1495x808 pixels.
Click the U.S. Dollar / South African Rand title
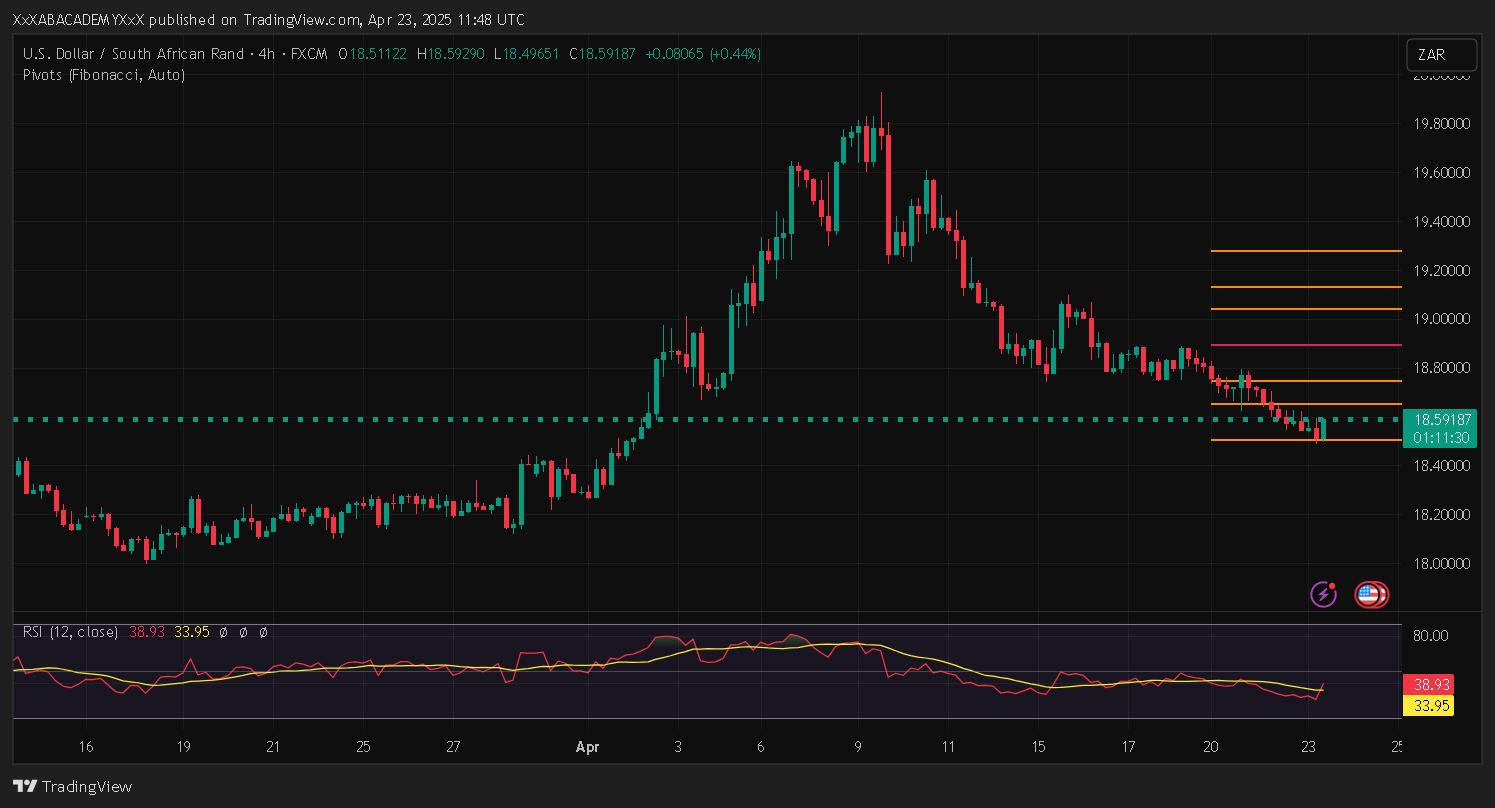pyautogui.click(x=133, y=54)
